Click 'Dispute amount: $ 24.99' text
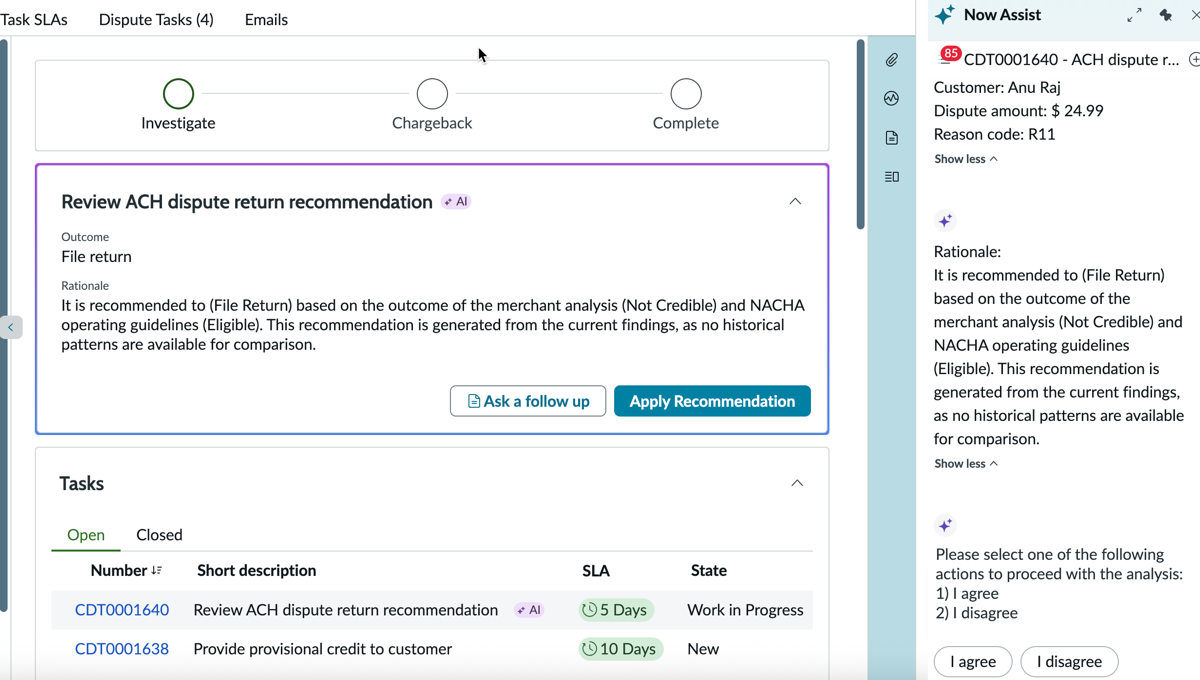Image resolution: width=1200 pixels, height=680 pixels. [x=1019, y=111]
